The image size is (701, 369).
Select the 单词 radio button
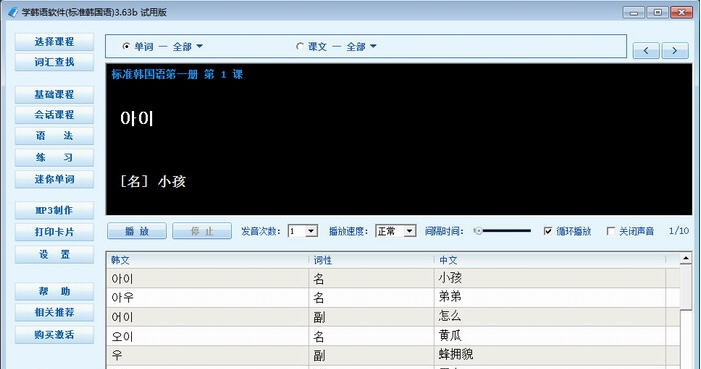click(126, 47)
